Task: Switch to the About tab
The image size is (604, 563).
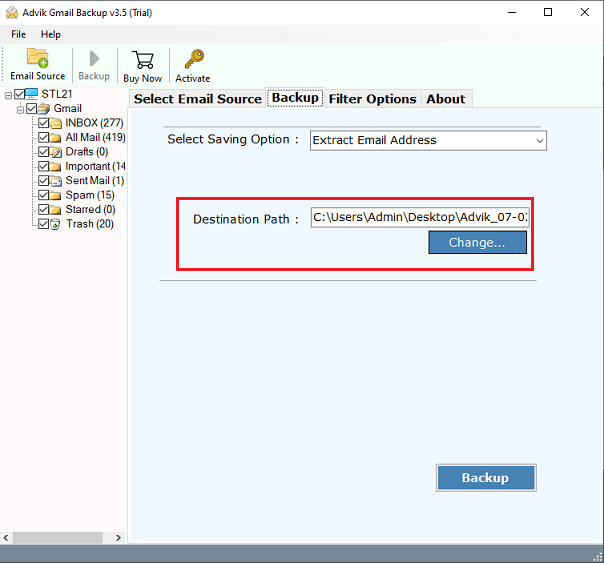Action: click(446, 99)
